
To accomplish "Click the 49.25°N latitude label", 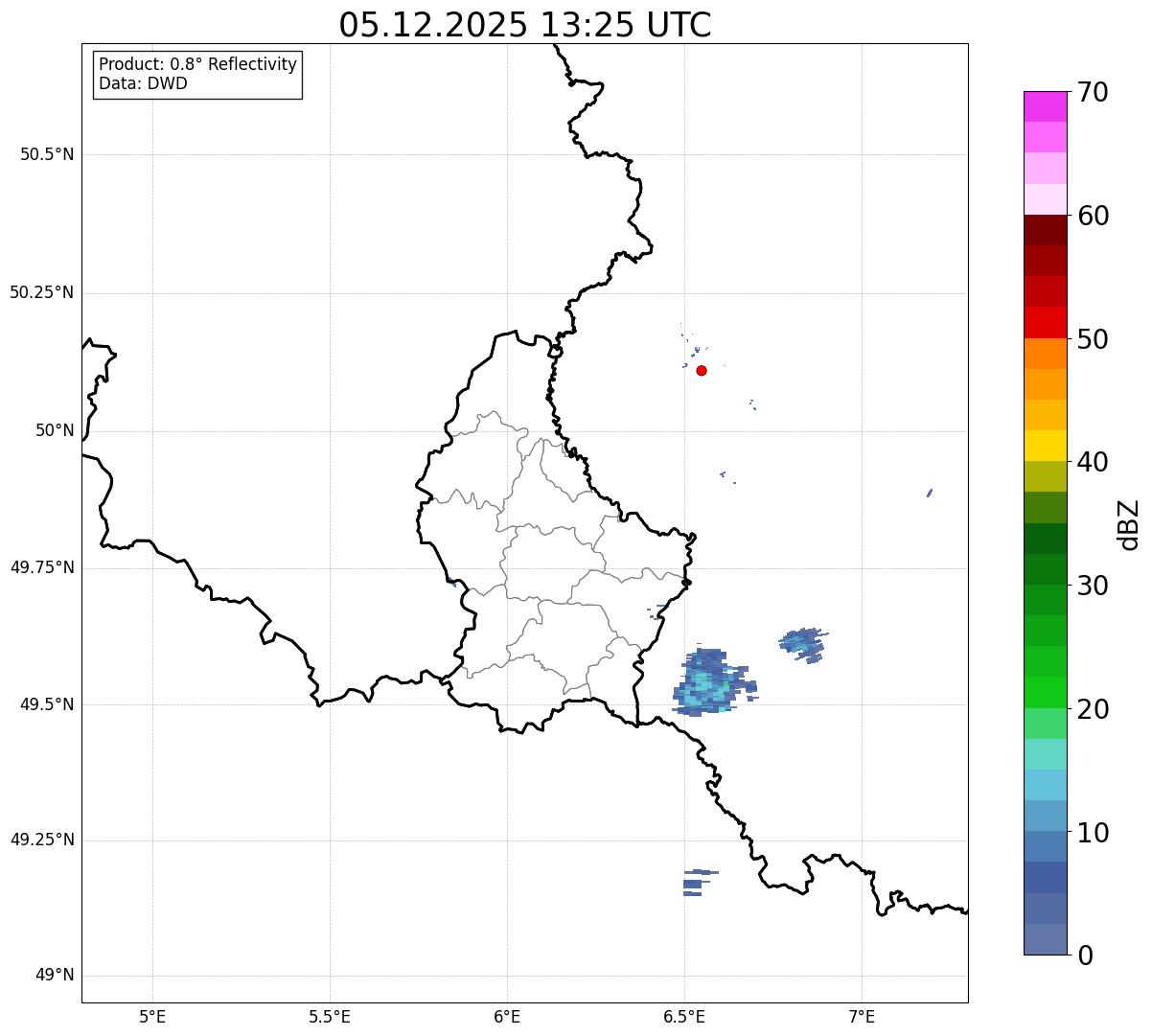I will 42,840.
